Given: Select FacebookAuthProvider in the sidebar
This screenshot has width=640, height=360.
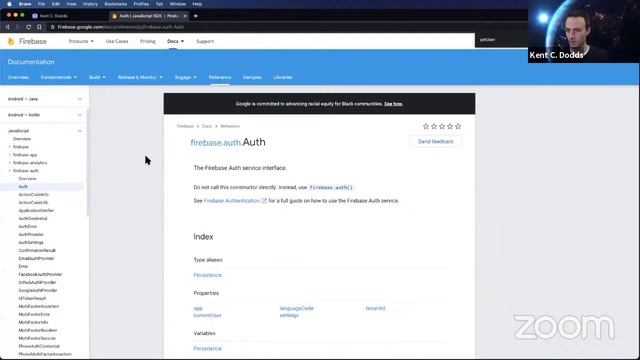Looking at the screenshot, I should click(40, 275).
